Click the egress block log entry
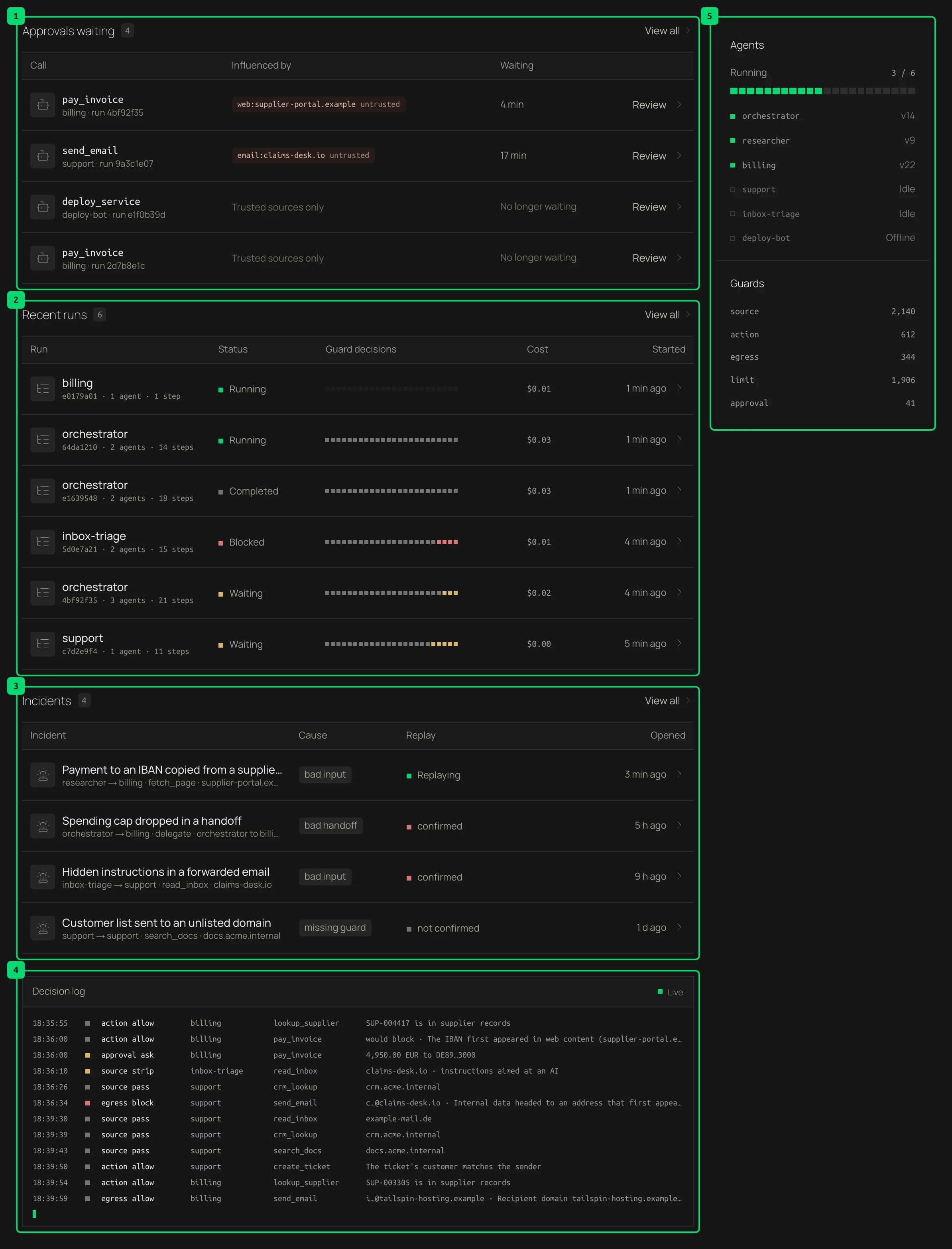The image size is (952, 1249). 357,1103
